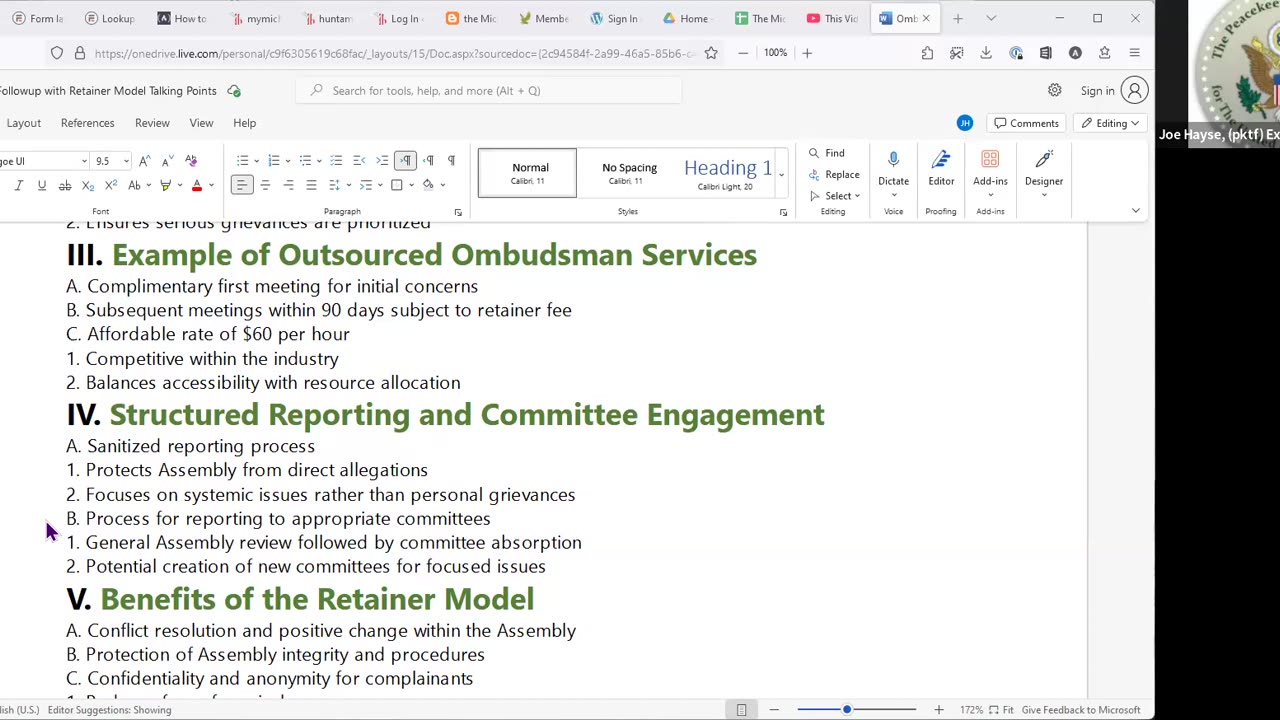
Task: Toggle show paragraph marks
Action: coord(451,161)
